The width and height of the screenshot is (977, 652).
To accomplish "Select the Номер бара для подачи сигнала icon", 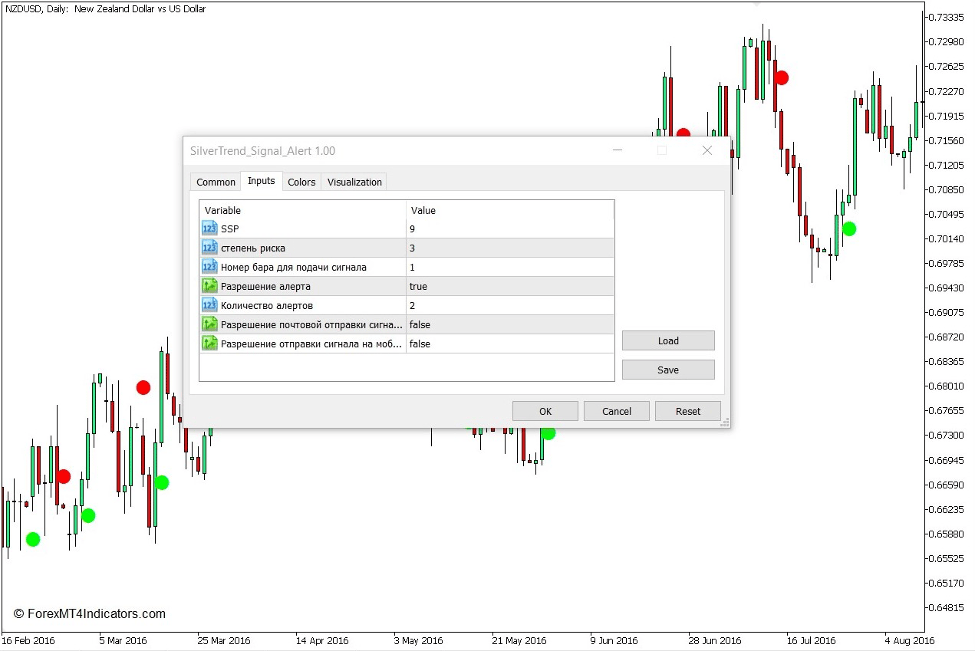I will pos(210,267).
